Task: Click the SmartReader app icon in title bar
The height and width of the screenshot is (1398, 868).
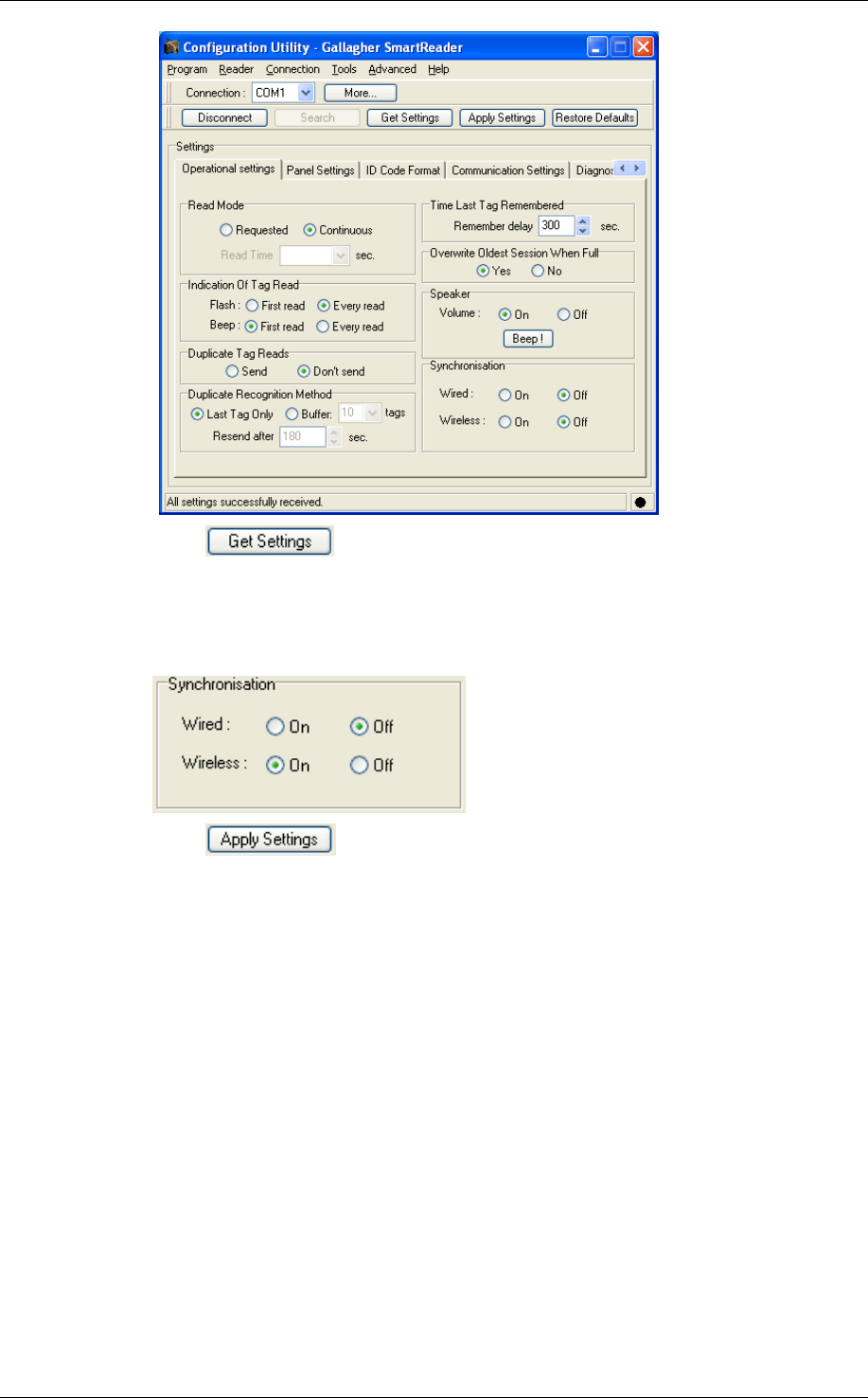Action: pos(172,47)
